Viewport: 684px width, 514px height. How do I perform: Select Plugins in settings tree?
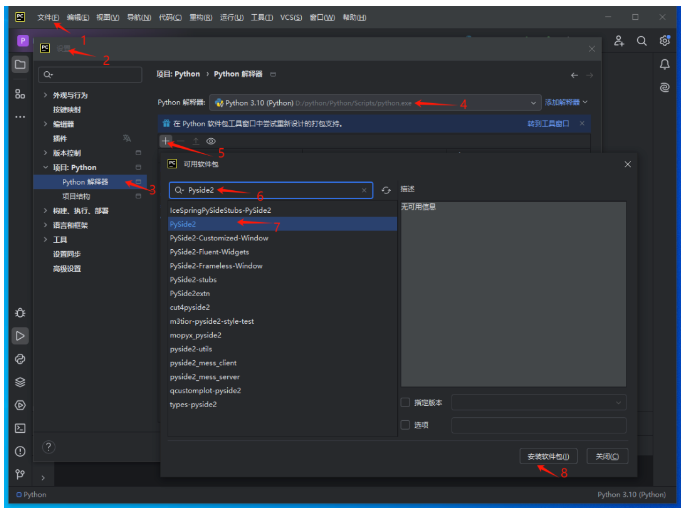pos(60,138)
